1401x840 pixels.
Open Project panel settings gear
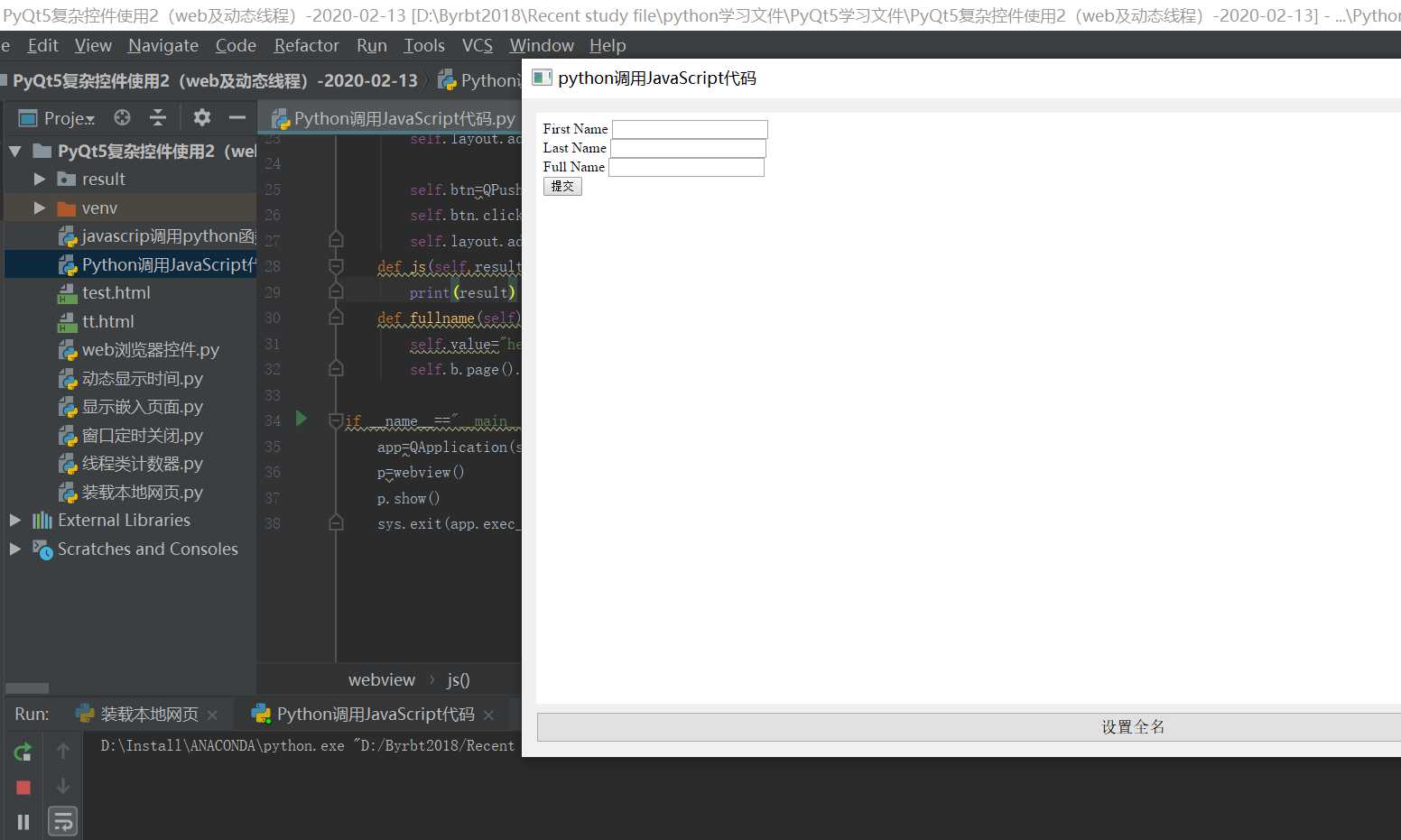click(x=201, y=117)
